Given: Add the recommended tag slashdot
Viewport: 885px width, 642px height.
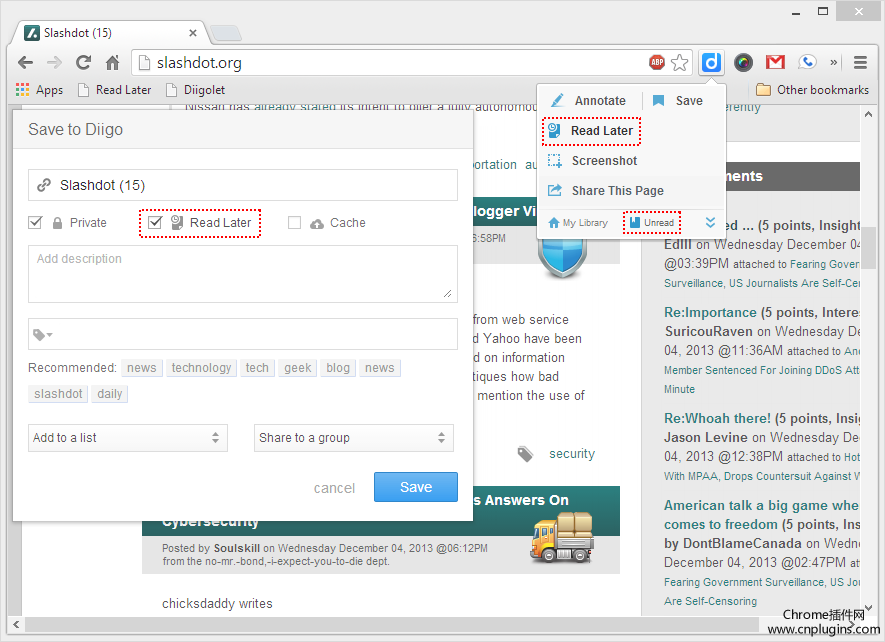Looking at the screenshot, I should (x=58, y=394).
